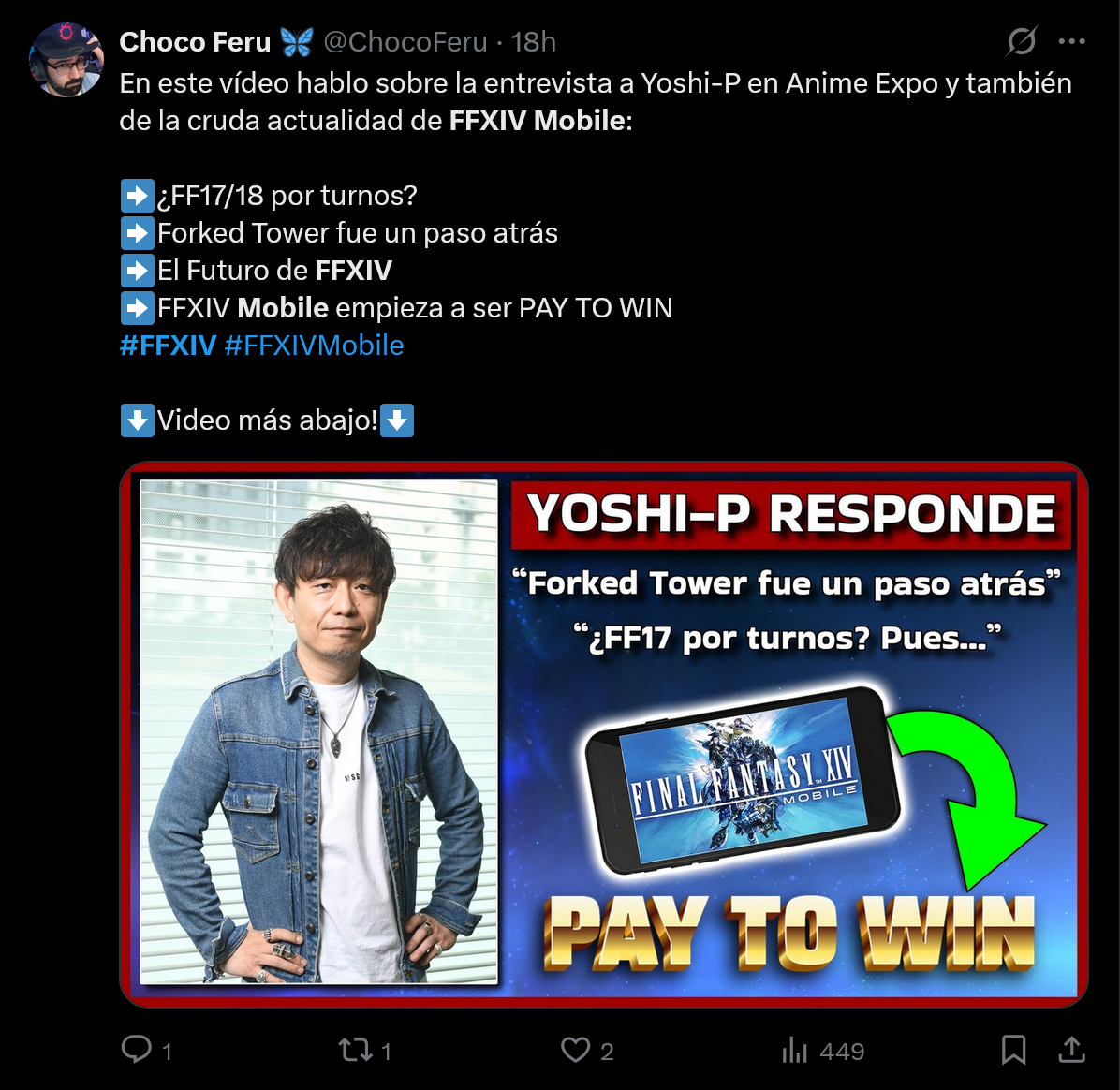Open the 18h timestamp link
This screenshot has height=1090, width=1120.
pyautogui.click(x=533, y=42)
